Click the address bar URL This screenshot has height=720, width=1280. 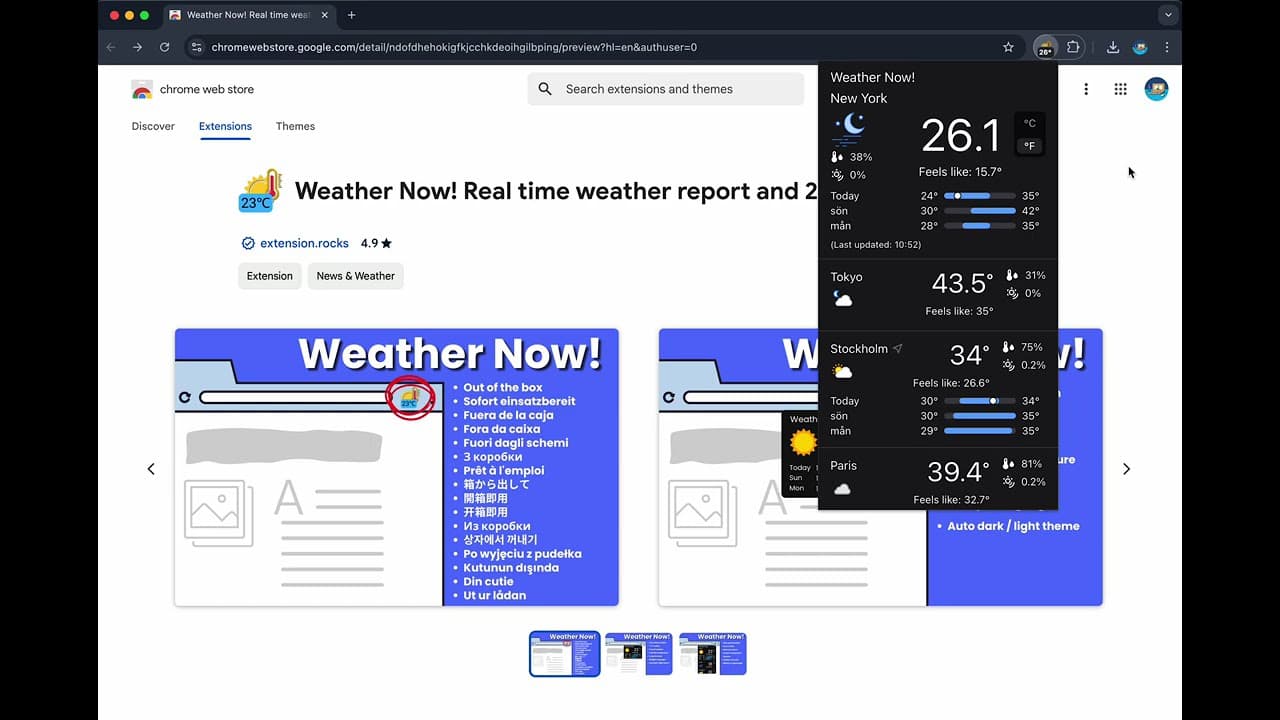[454, 47]
